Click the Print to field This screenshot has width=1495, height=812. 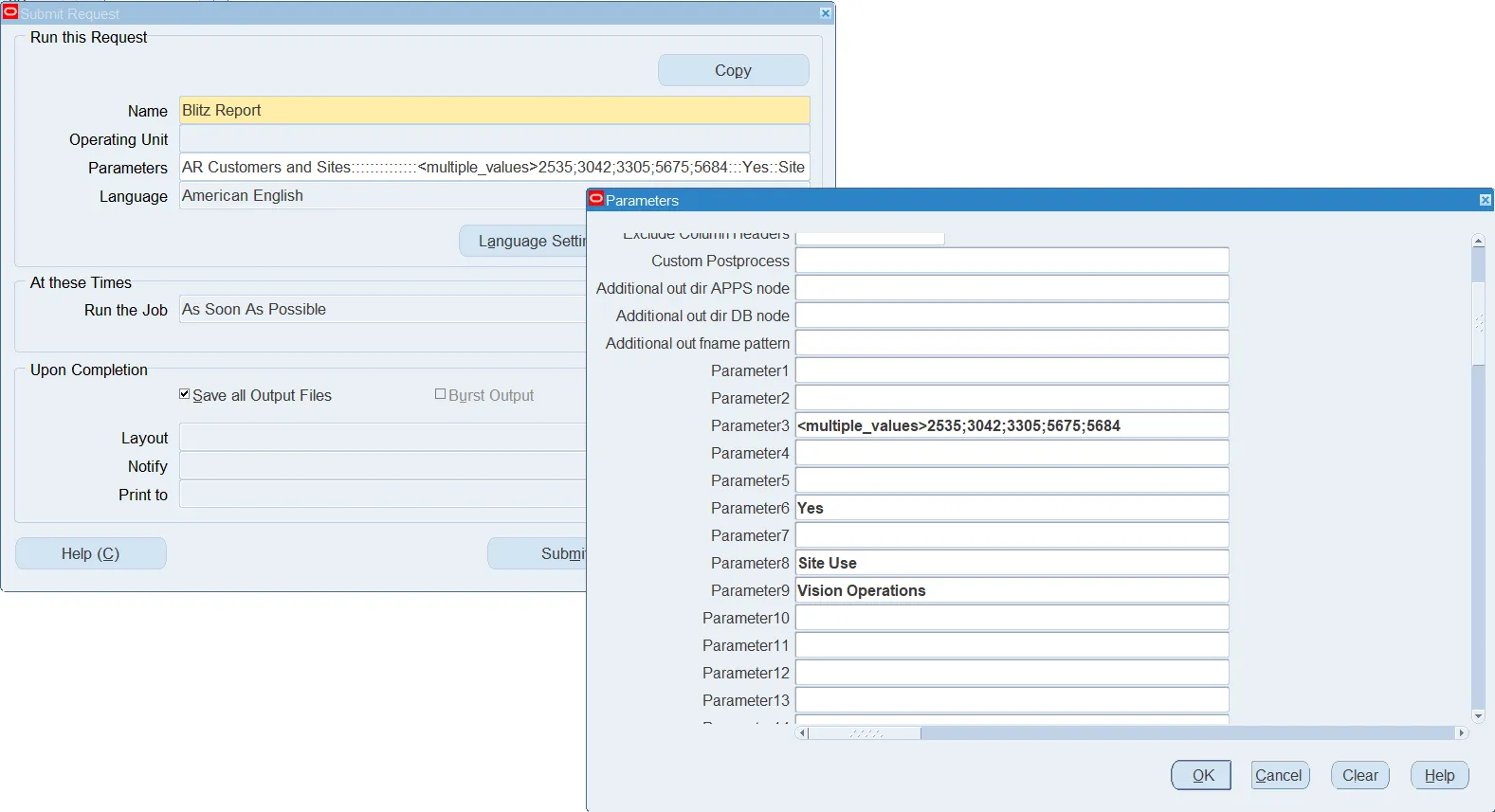(383, 494)
